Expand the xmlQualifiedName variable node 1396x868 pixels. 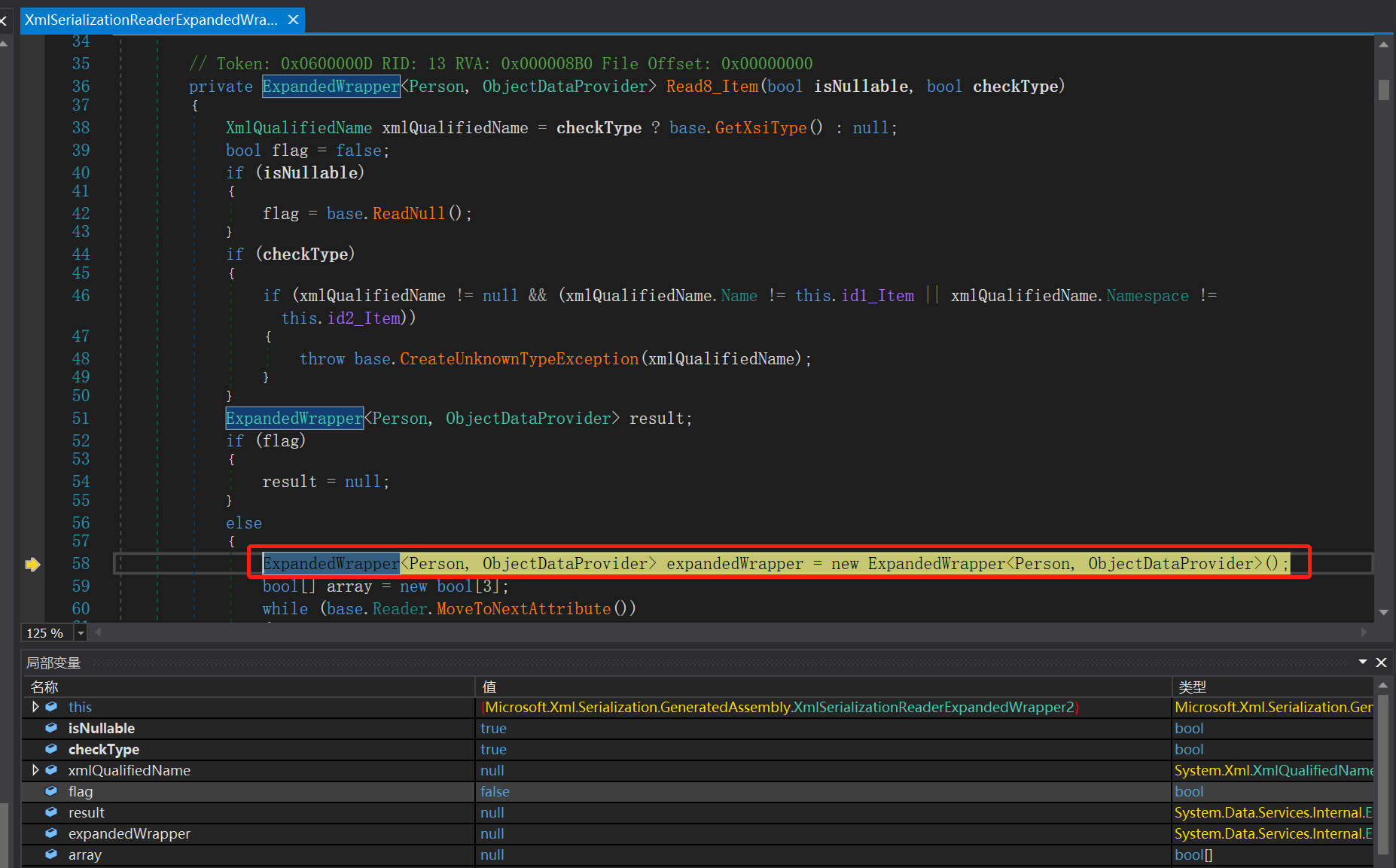tap(35, 770)
